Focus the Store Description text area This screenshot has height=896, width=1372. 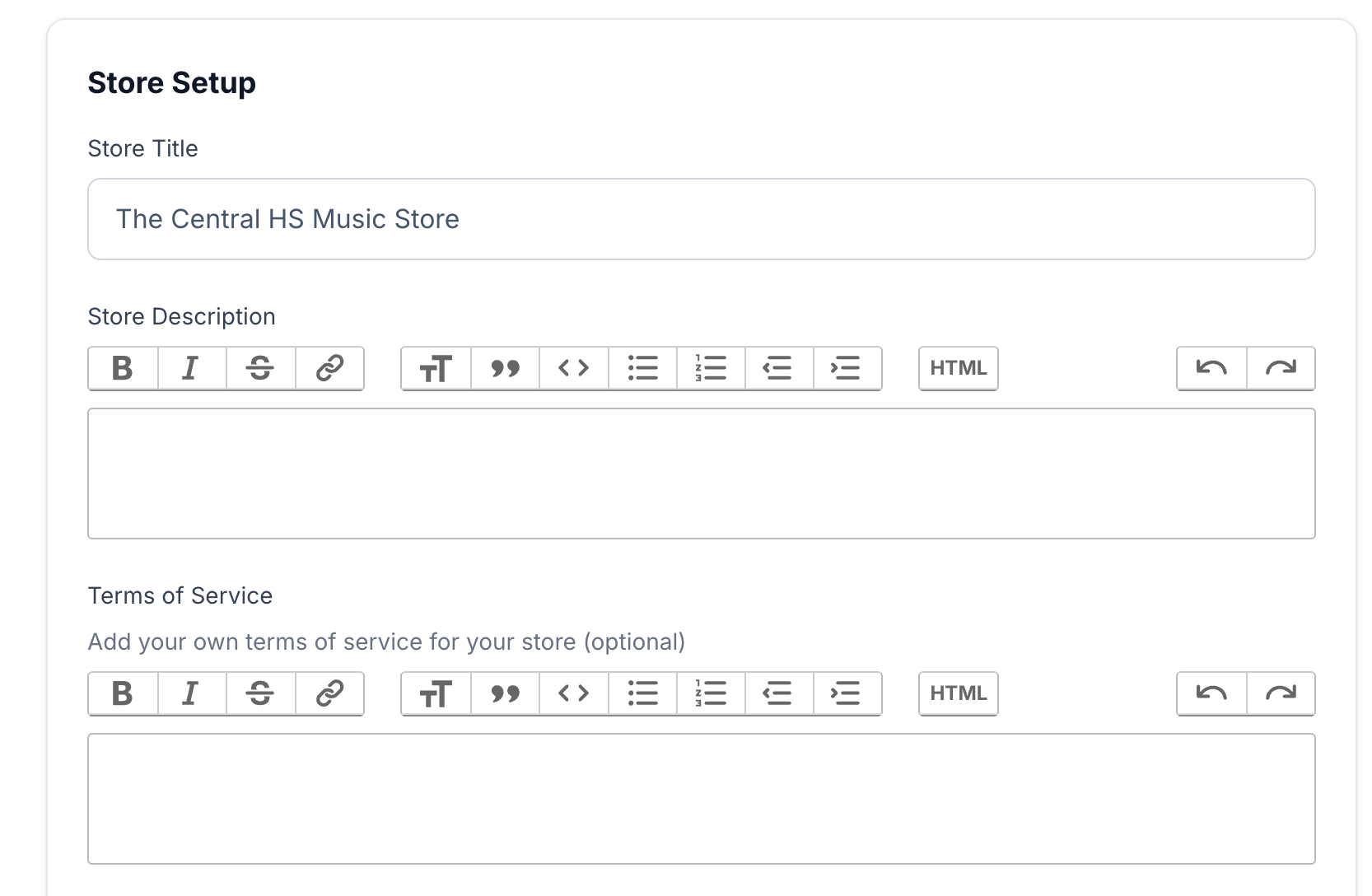[x=701, y=474]
